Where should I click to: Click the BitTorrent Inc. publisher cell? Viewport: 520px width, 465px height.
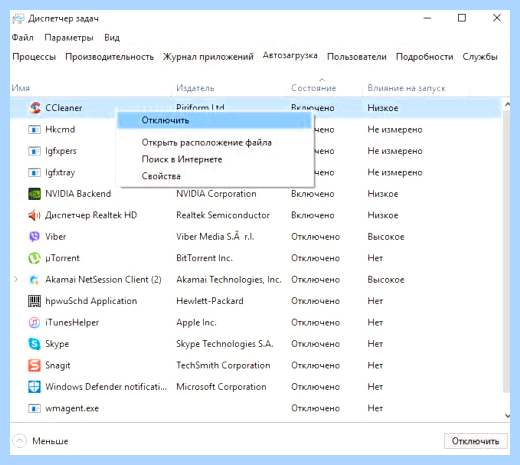point(204,258)
